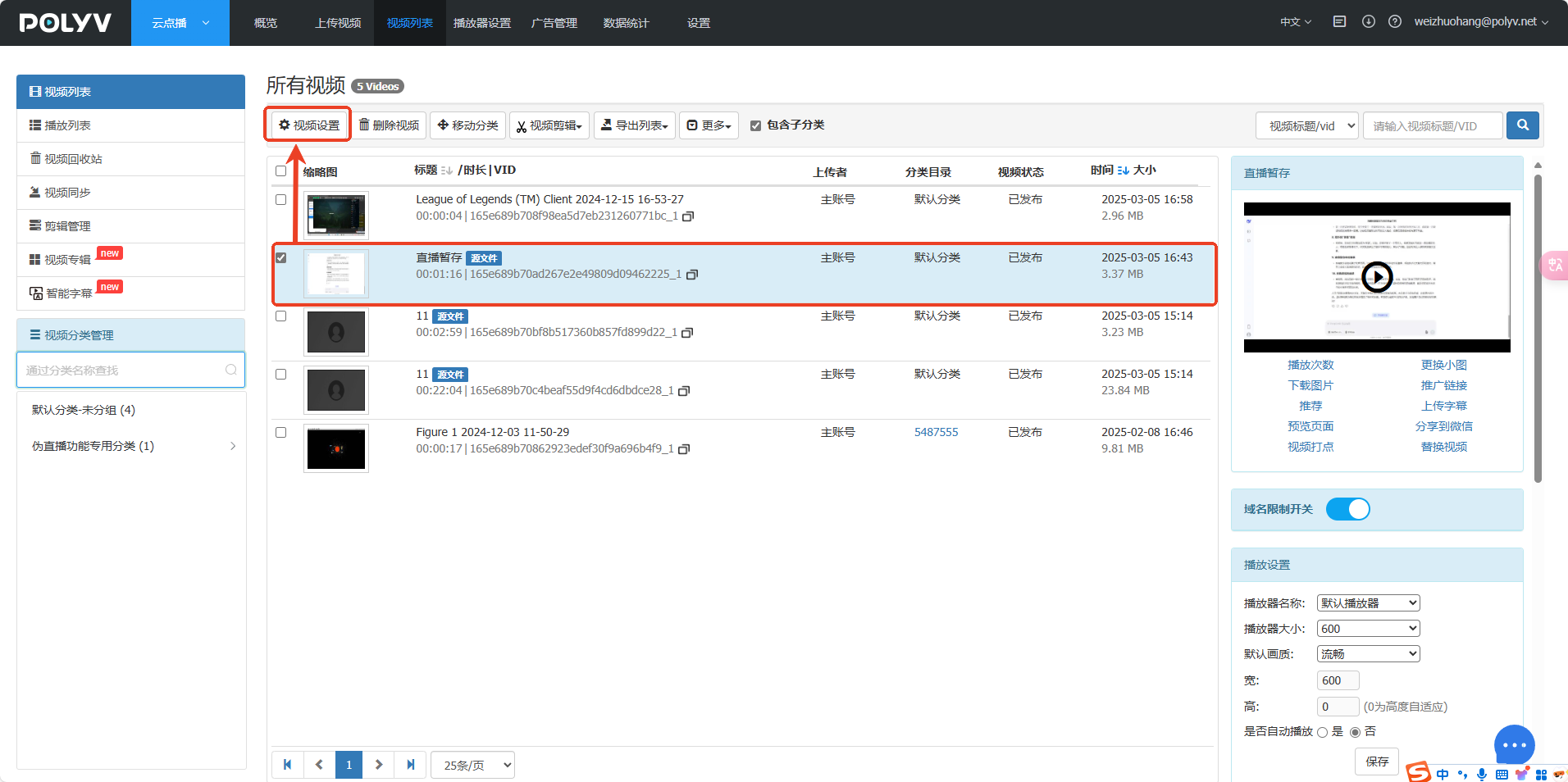Click the search magnifier button
This screenshot has height=782, width=1568.
(x=1523, y=125)
